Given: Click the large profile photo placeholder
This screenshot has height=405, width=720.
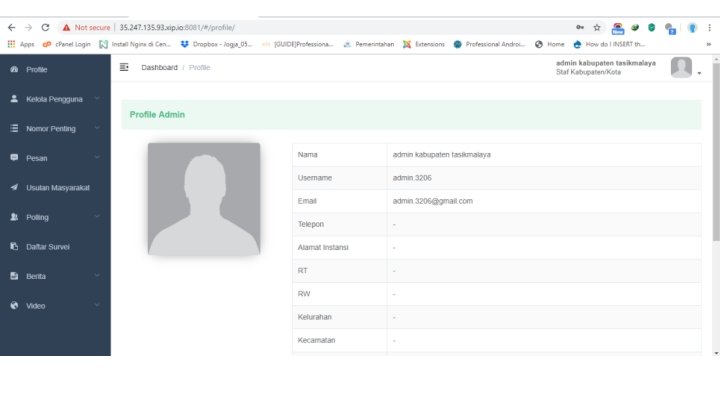Looking at the screenshot, I should 204,198.
